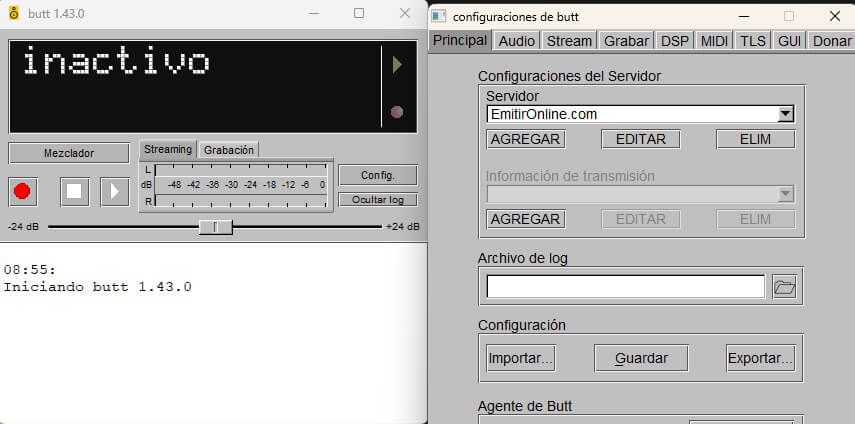This screenshot has height=424, width=855.
Task: Click Guardar configuration button
Action: pos(641,358)
